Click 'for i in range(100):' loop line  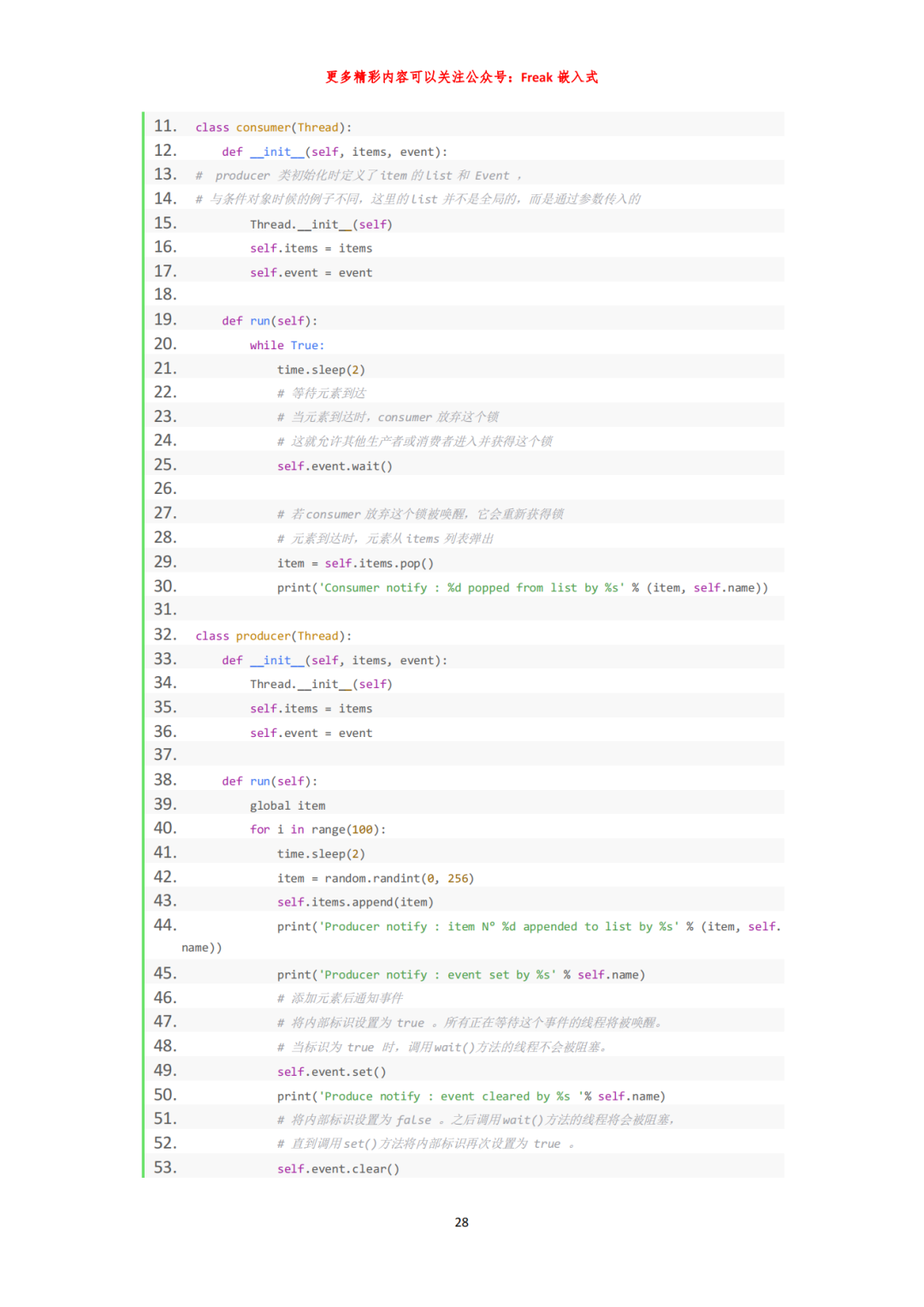tap(317, 829)
